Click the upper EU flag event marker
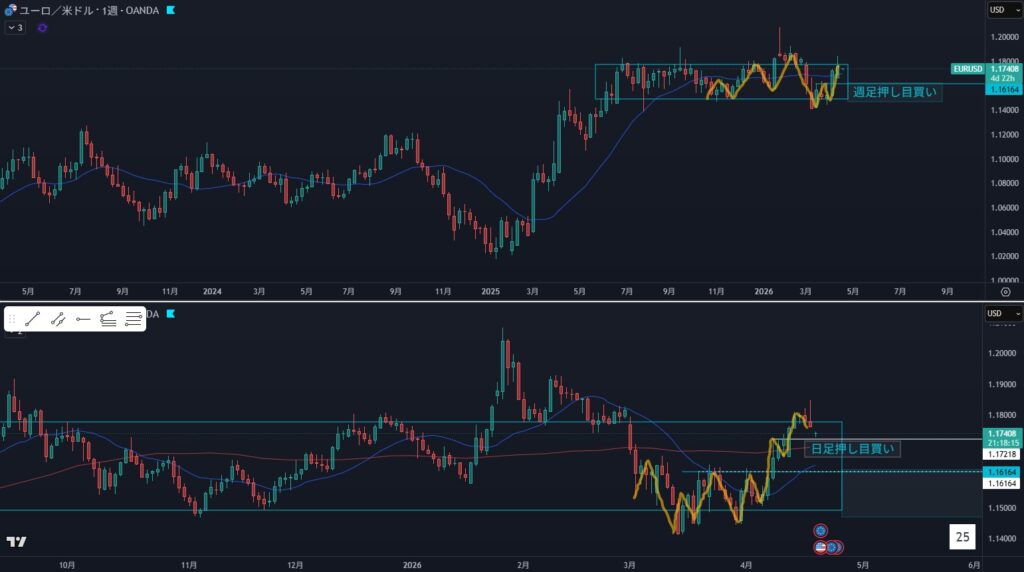Viewport: 1024px width, 572px height. click(820, 529)
